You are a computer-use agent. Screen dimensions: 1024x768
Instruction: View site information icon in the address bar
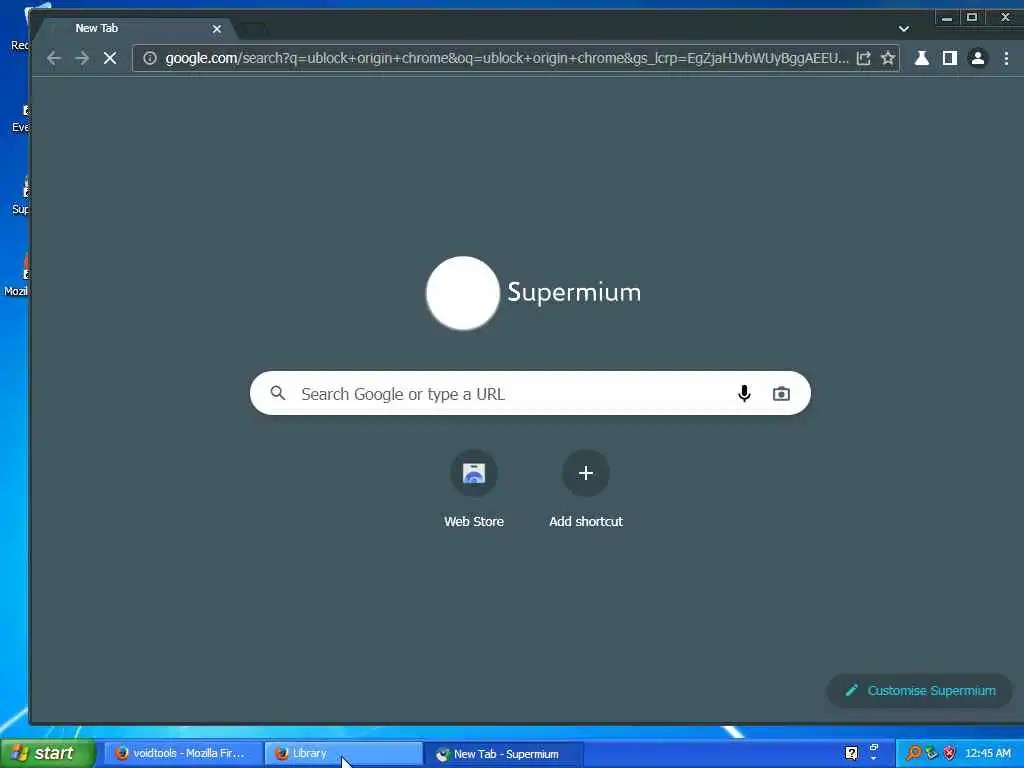click(150, 58)
